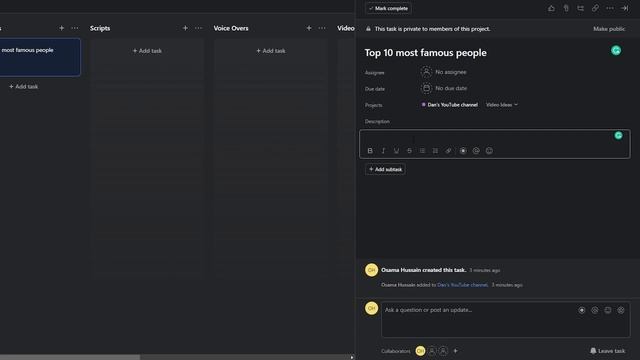This screenshot has width=640, height=360.
Task: Add collaborator with plus icon
Action: point(456,351)
